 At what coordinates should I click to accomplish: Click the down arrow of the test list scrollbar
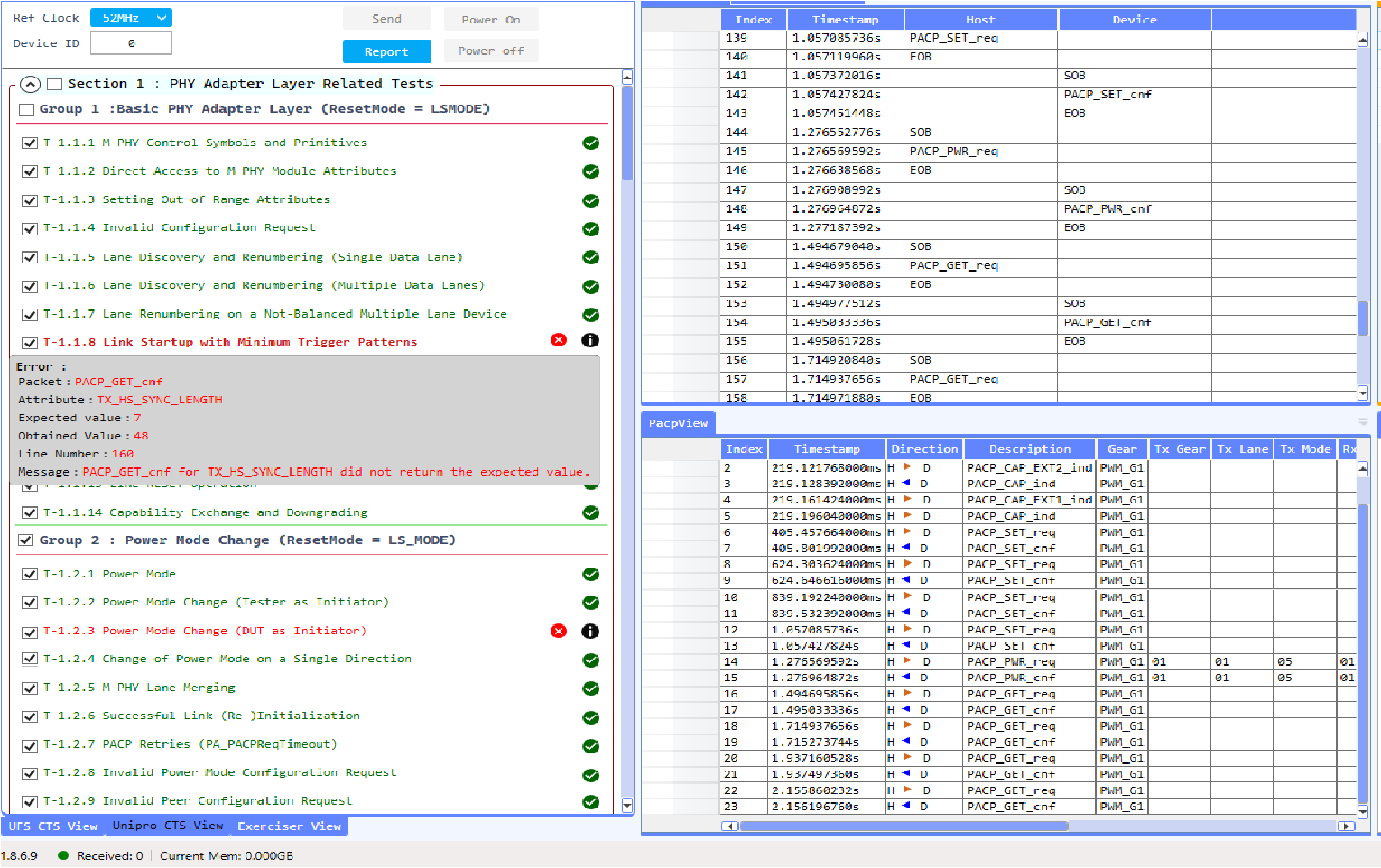627,806
